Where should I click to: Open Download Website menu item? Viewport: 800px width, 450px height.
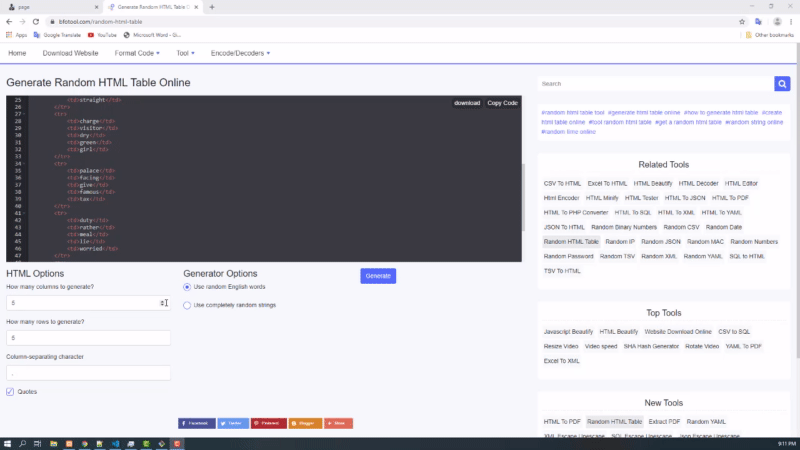70,53
